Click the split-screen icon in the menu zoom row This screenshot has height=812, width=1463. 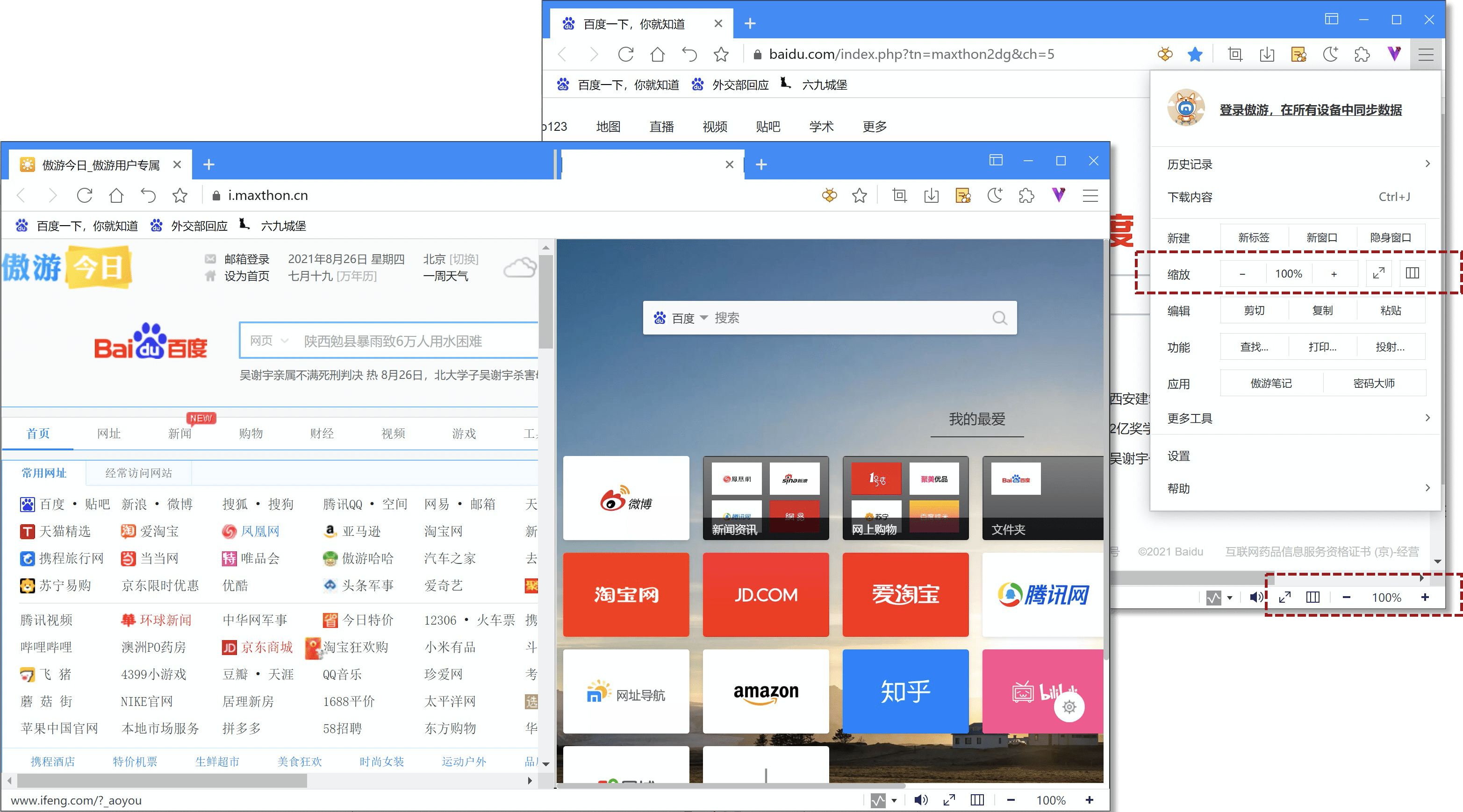coord(1412,273)
